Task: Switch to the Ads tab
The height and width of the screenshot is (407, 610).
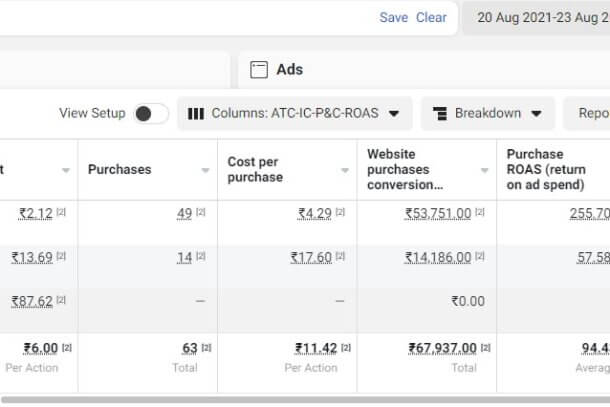Action: pyautogui.click(x=289, y=70)
